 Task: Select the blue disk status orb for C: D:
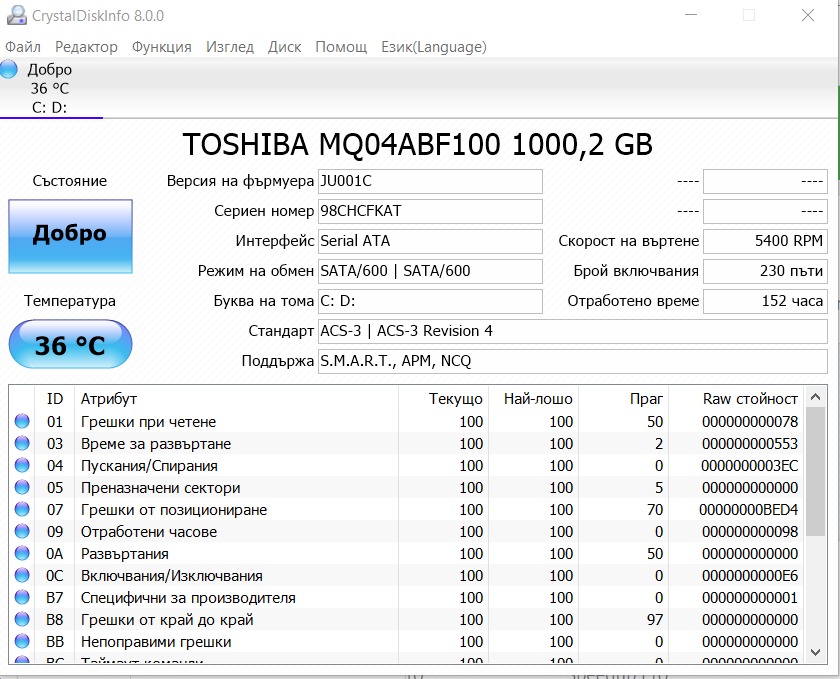(x=9, y=70)
